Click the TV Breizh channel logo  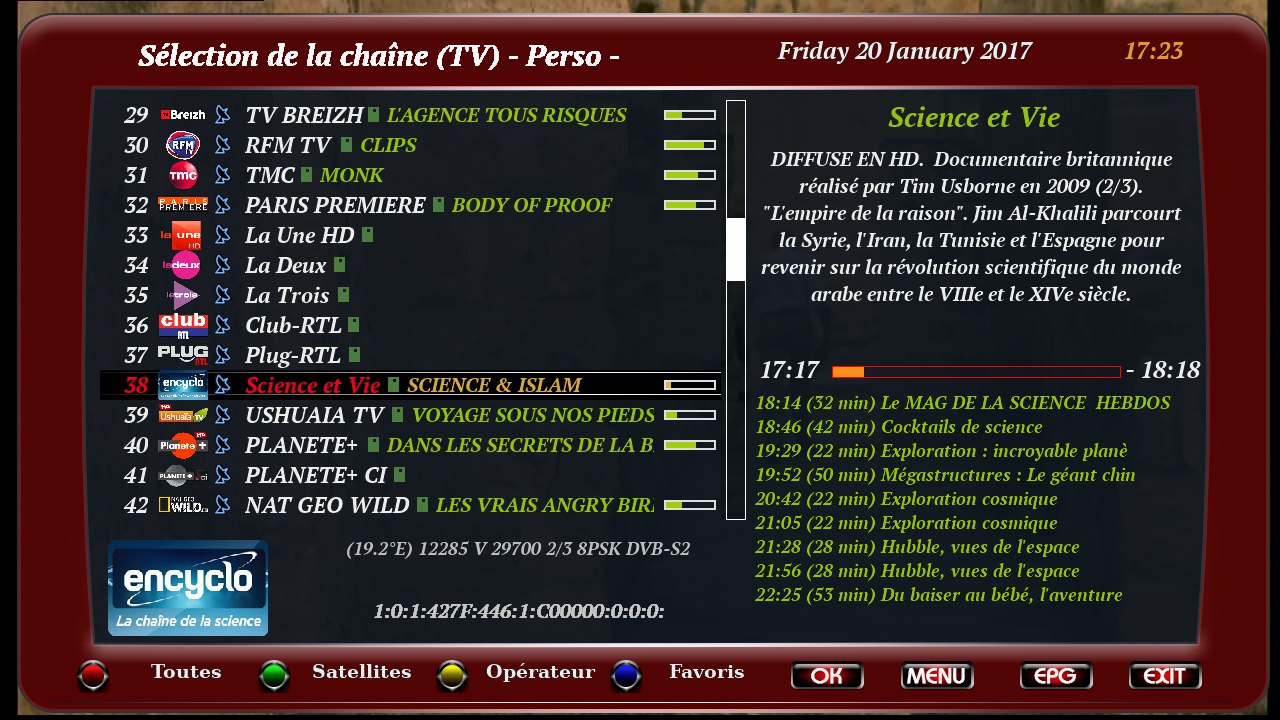pos(183,115)
